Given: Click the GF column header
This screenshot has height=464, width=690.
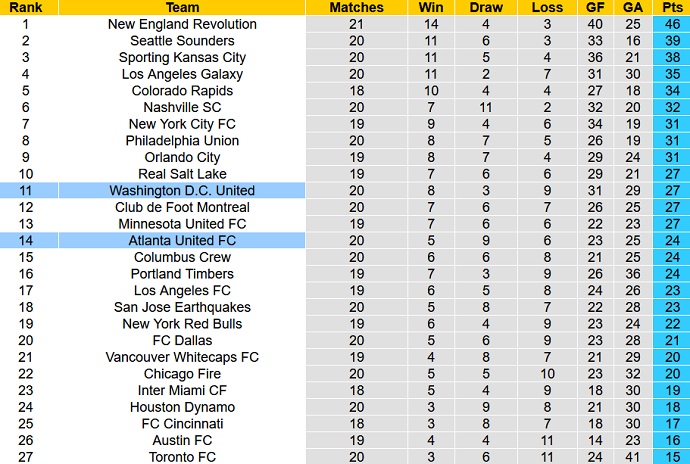Looking at the screenshot, I should tap(597, 7).
